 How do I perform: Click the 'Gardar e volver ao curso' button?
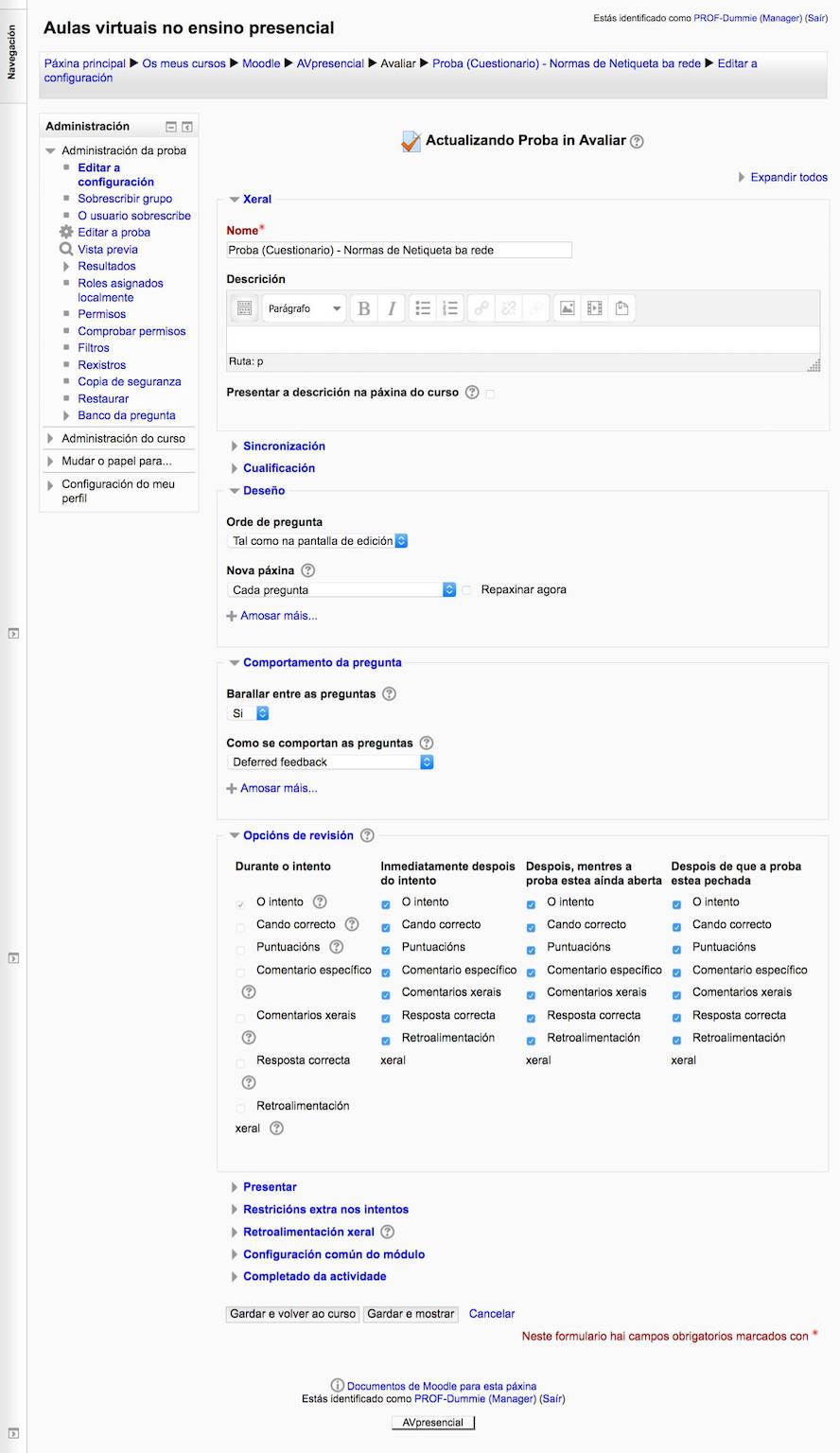coord(293,1314)
